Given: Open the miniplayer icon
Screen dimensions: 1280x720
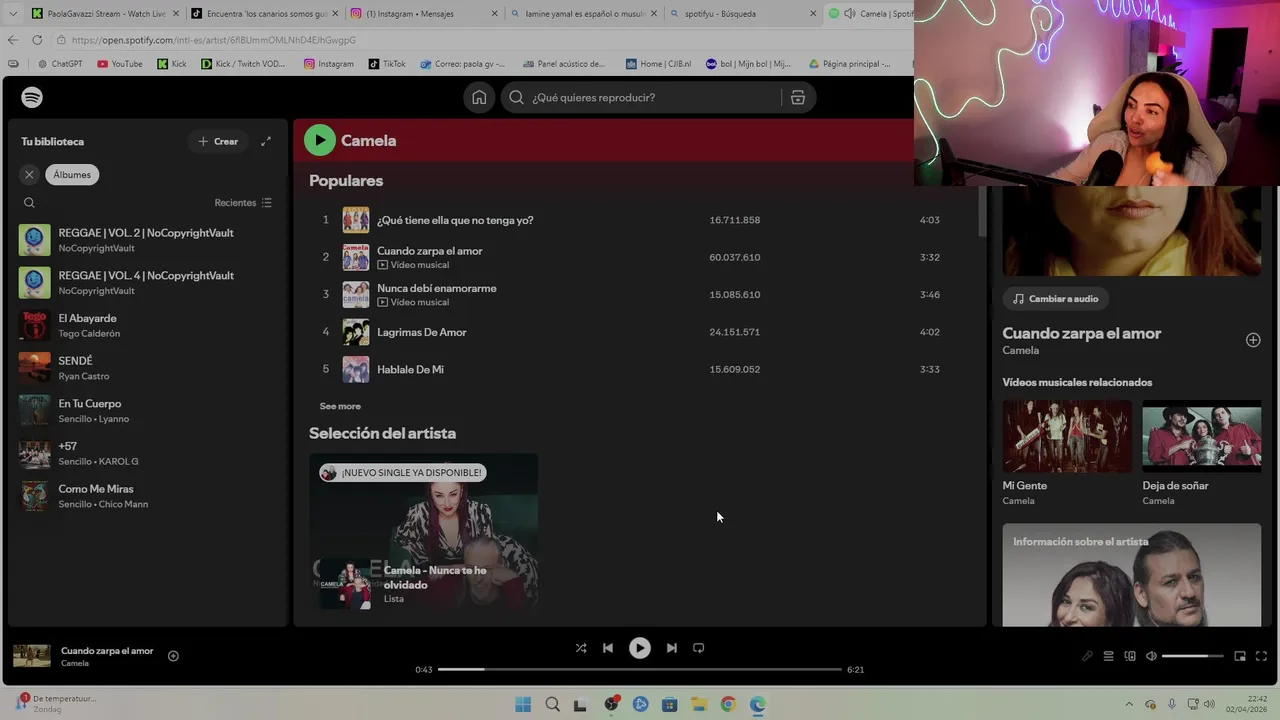Looking at the screenshot, I should click(x=1240, y=656).
